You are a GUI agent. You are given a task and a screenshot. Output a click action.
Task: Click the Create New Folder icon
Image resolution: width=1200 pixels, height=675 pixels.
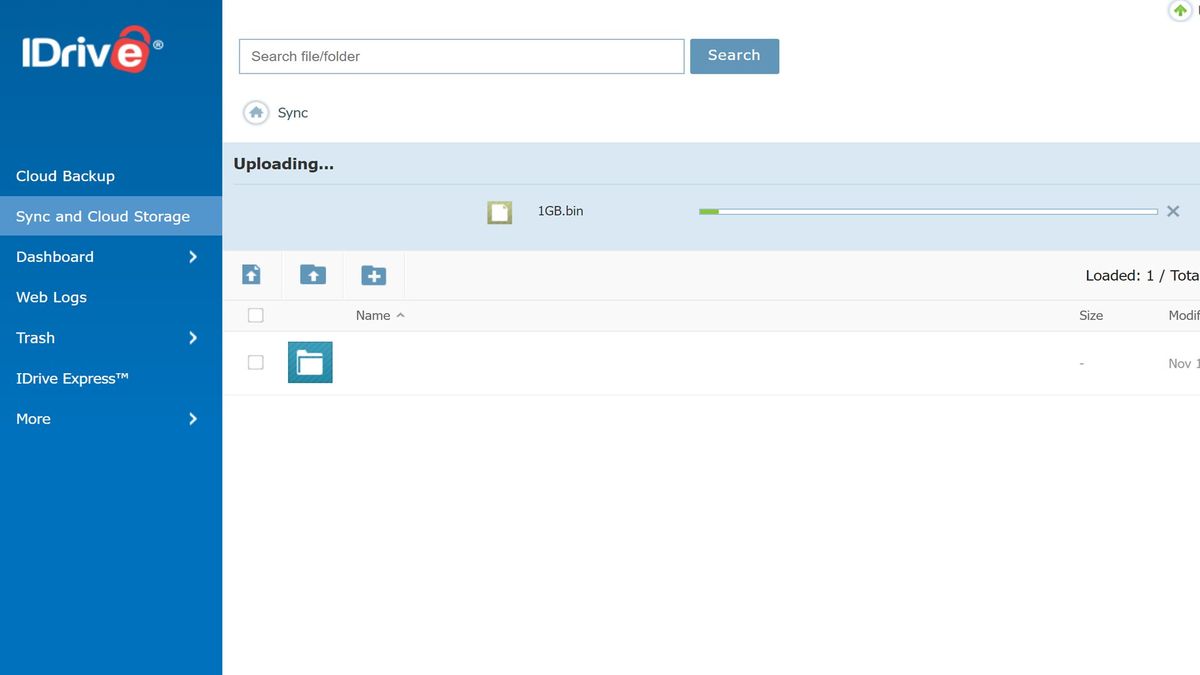[374, 275]
